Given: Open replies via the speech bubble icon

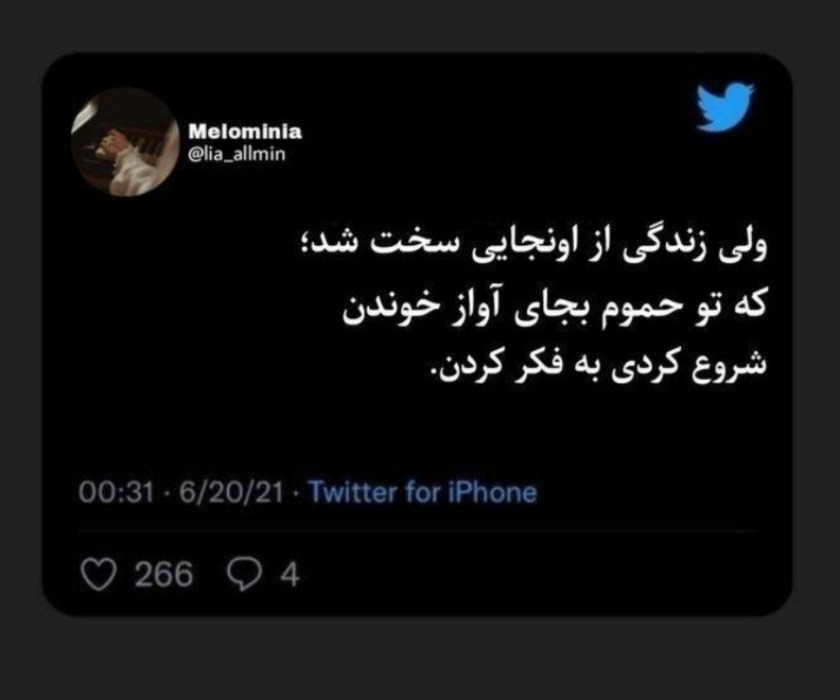Looking at the screenshot, I should coord(244,575).
